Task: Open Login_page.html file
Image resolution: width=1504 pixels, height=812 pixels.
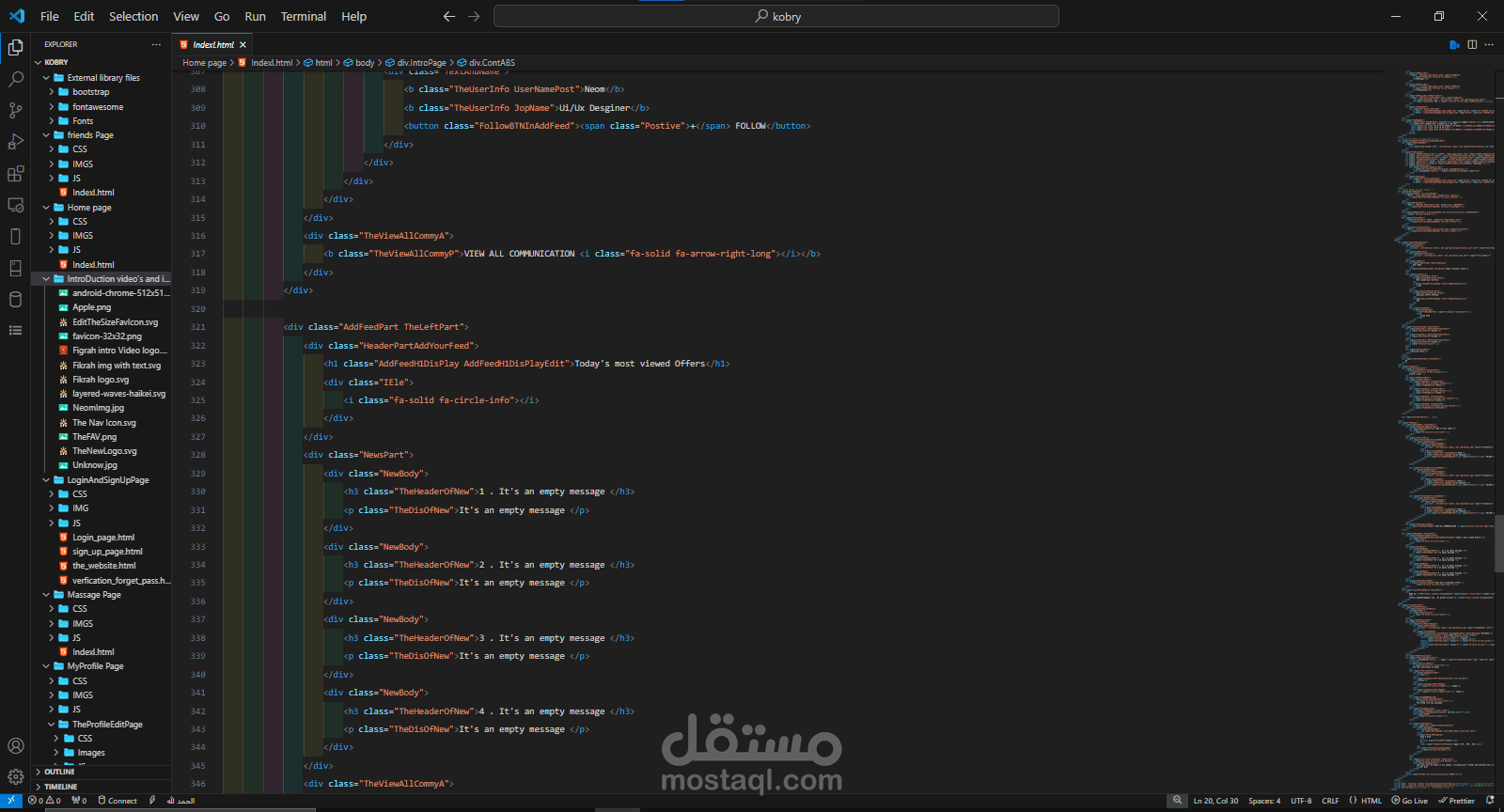Action: pos(102,538)
